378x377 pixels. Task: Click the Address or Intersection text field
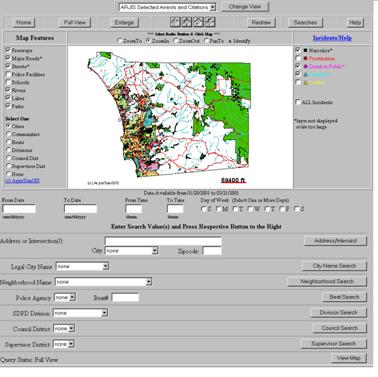163,241
